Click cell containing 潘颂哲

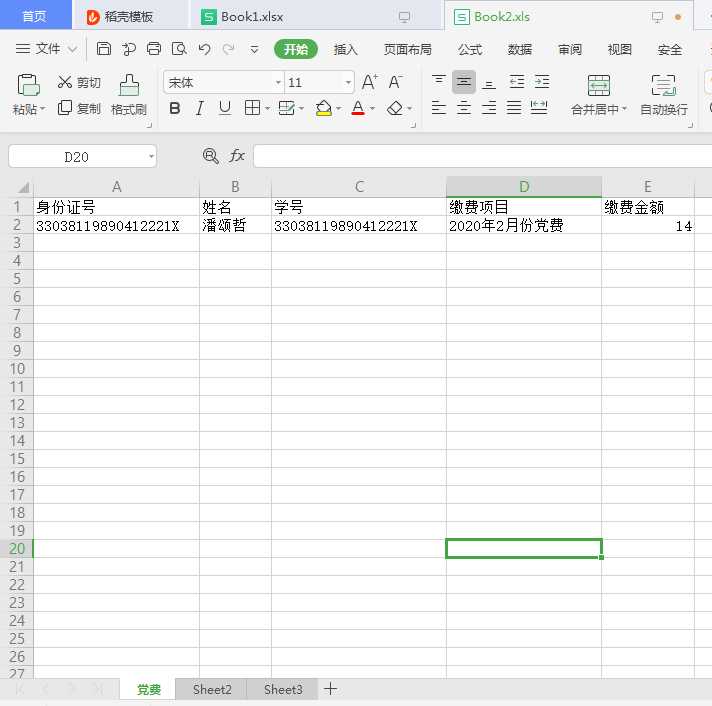click(x=235, y=225)
